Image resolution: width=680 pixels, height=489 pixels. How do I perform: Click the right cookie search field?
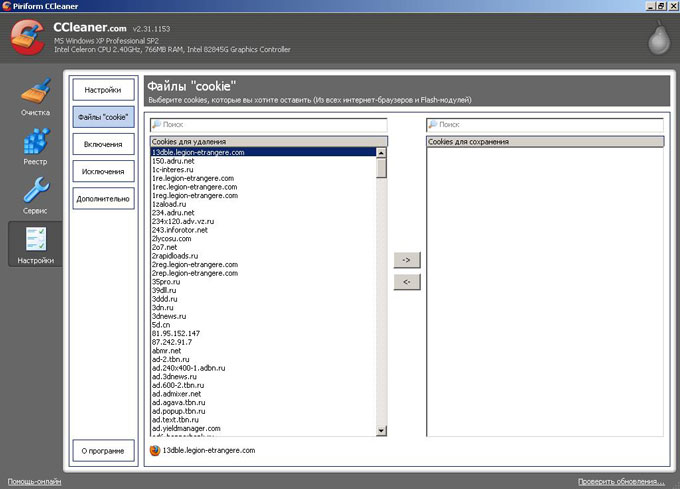545,124
